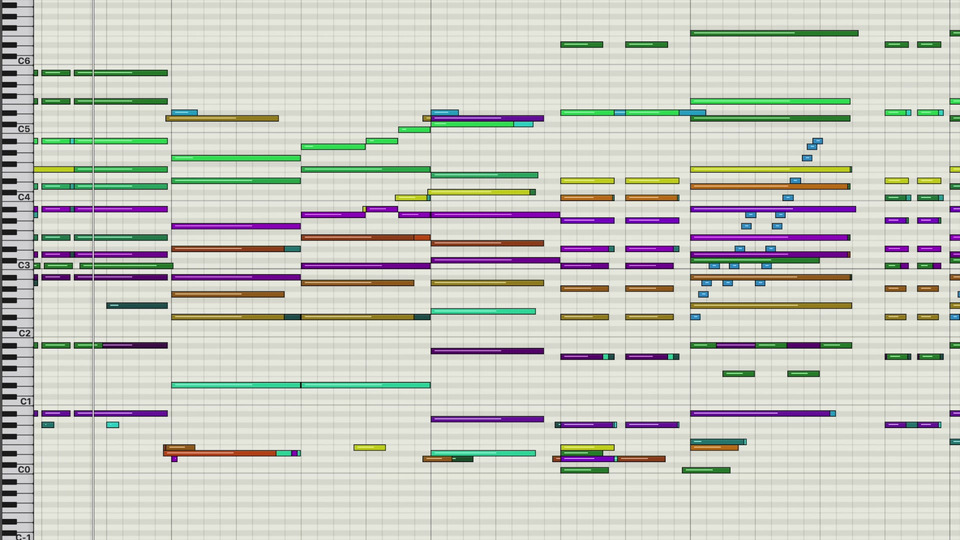Select the long red-orange note just above C0
The image size is (960, 540).
(220, 453)
